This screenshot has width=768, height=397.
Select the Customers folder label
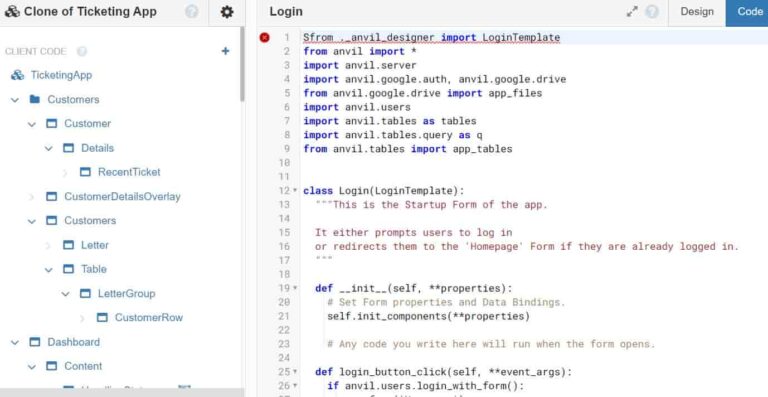pyautogui.click(x=73, y=99)
